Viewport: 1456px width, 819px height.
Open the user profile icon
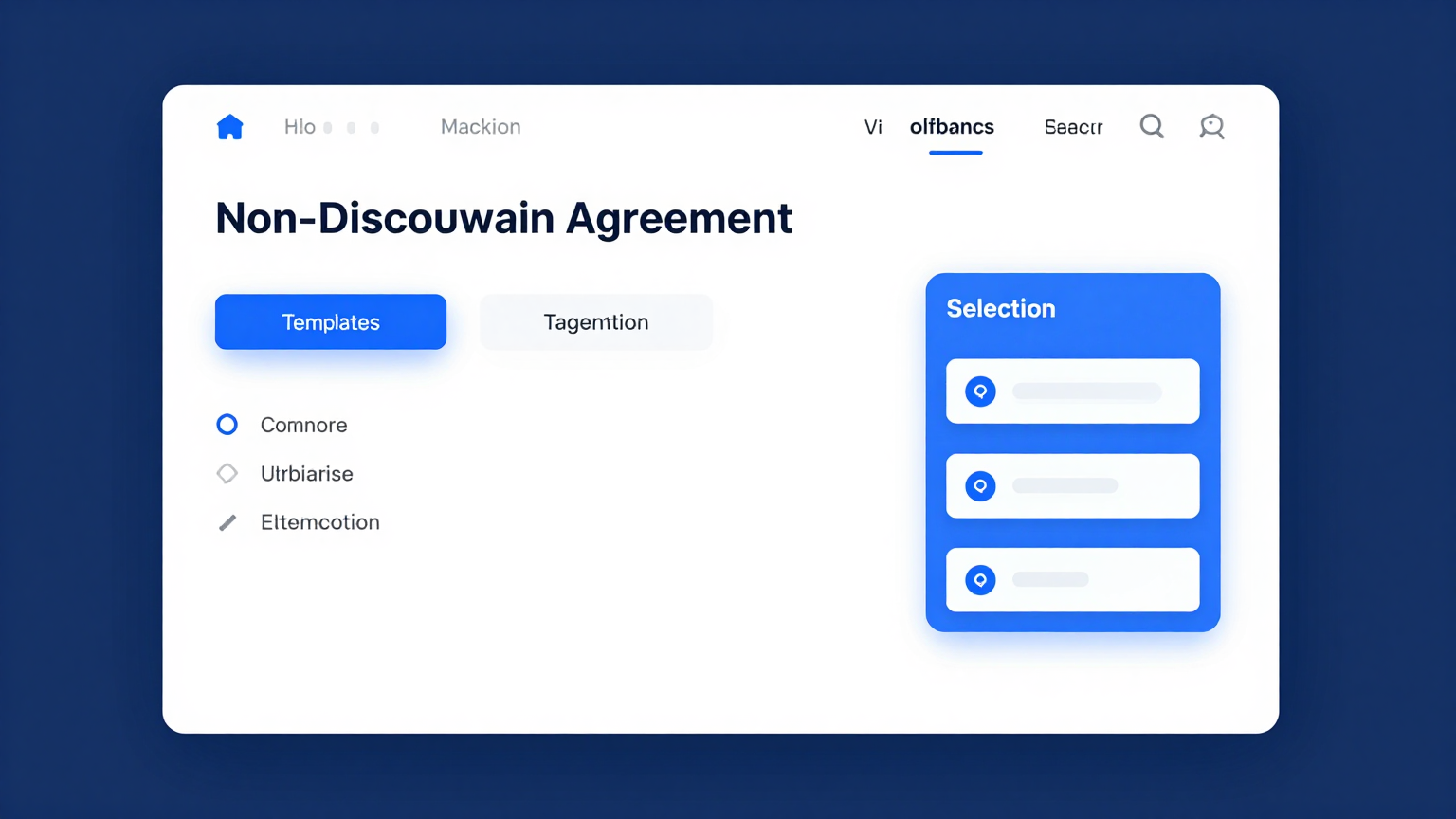pyautogui.click(x=1211, y=126)
